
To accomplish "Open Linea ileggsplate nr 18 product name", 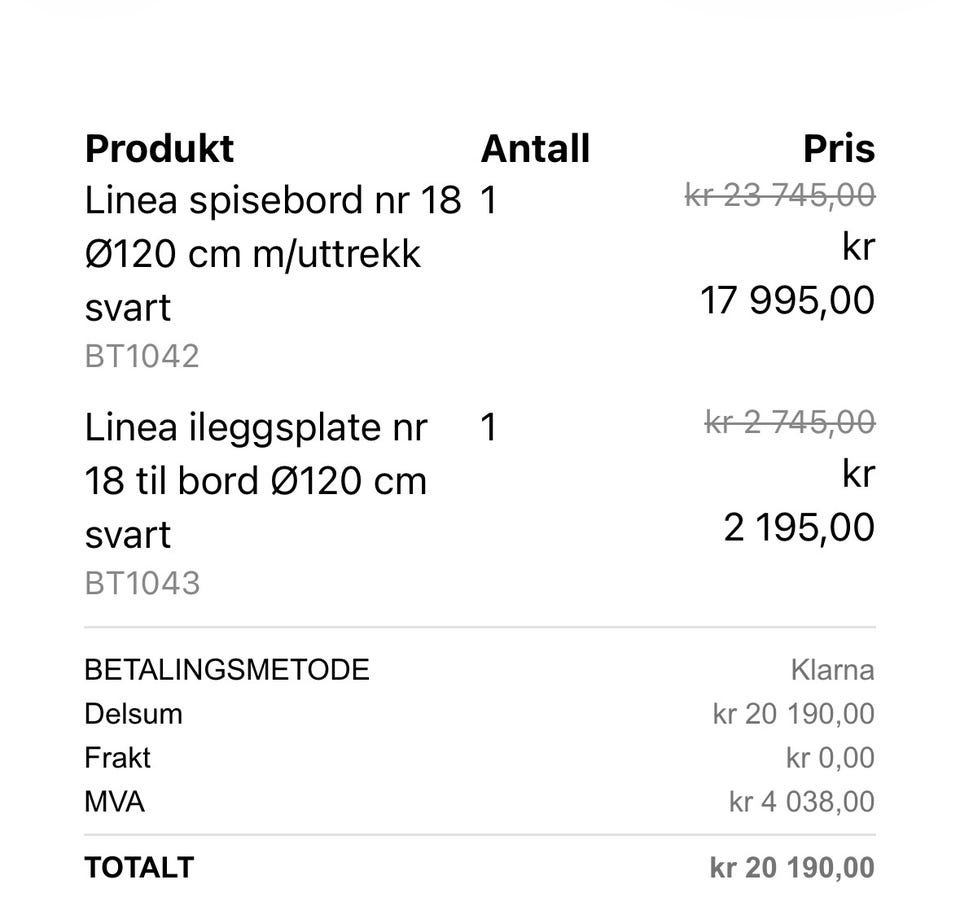I will (x=256, y=481).
